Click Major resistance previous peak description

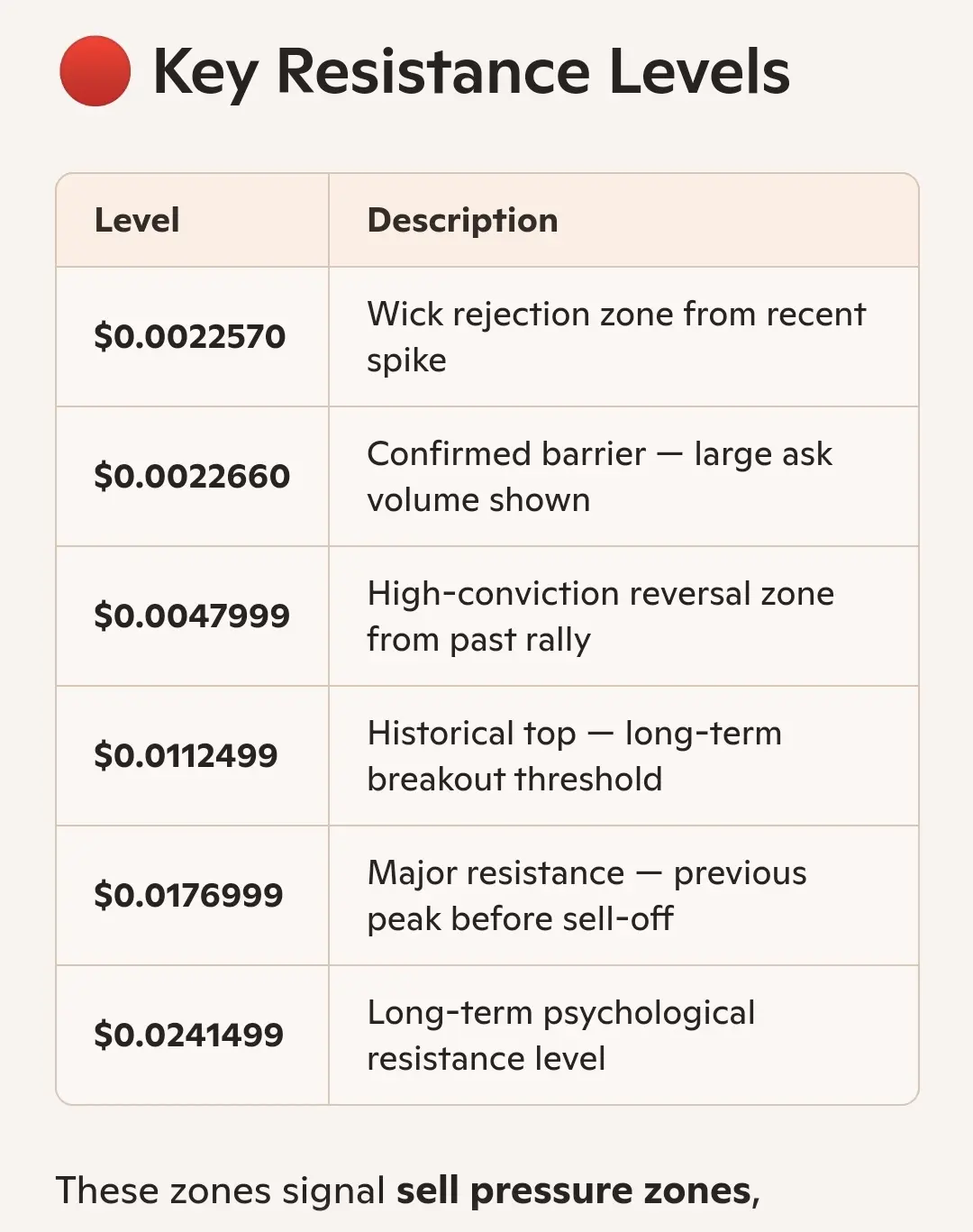(x=587, y=896)
